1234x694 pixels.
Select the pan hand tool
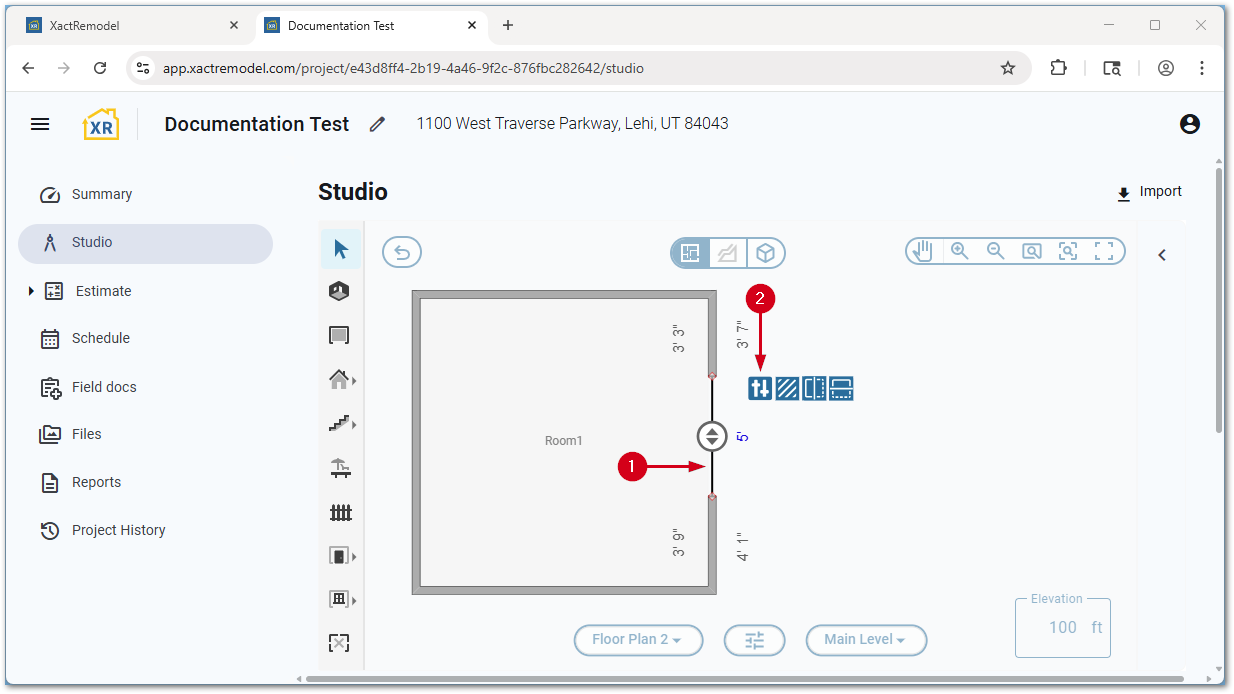click(923, 252)
